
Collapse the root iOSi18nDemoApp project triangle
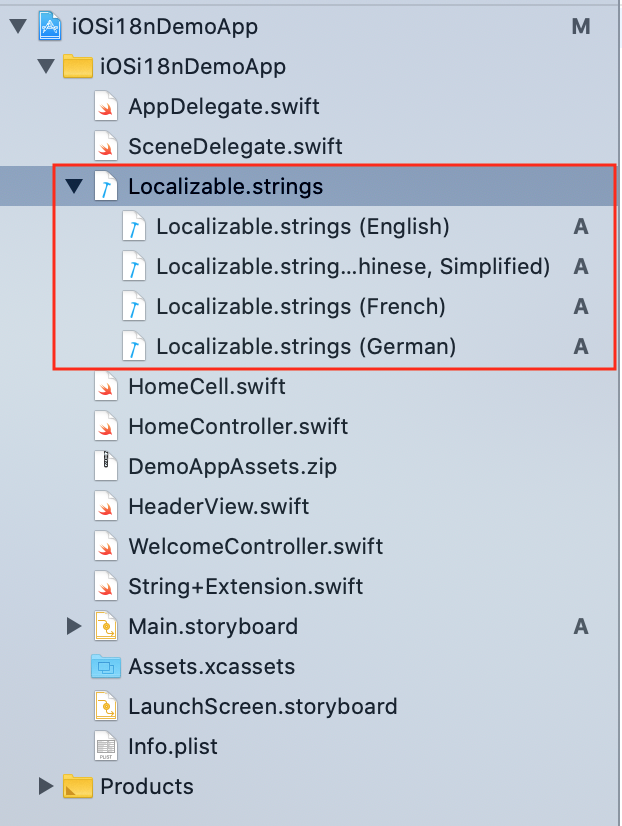(x=18, y=26)
